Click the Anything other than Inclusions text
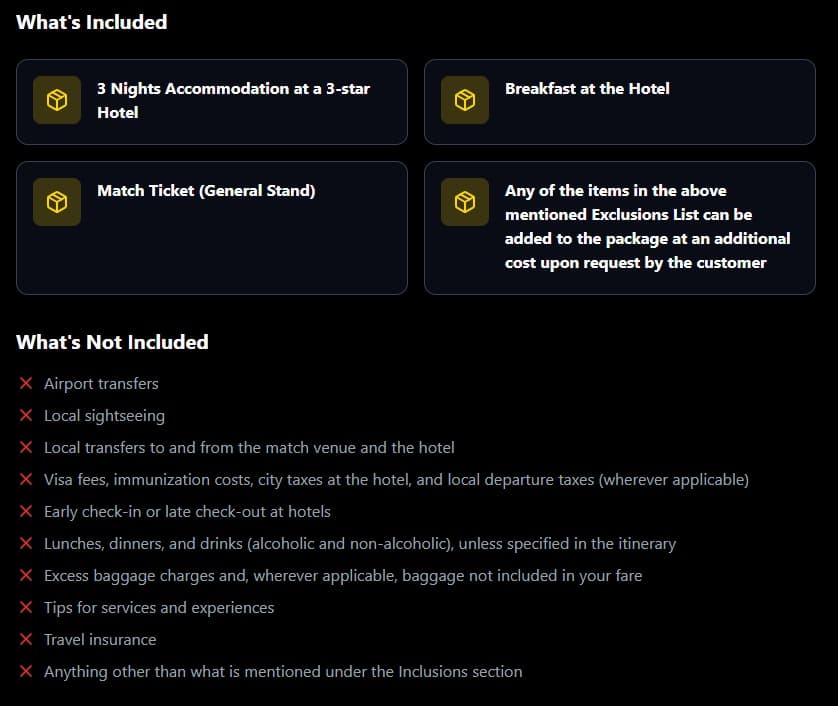838x706 pixels. 283,671
